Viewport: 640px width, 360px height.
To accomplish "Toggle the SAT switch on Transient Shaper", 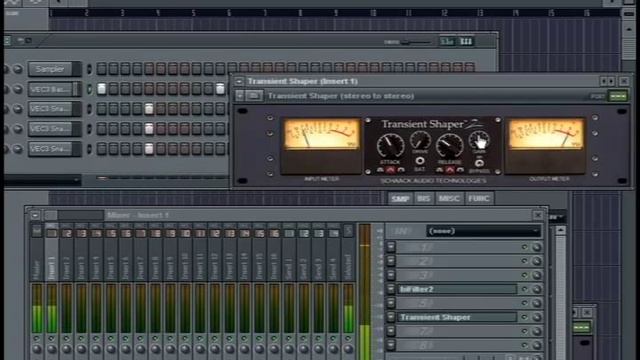I will pos(420,161).
